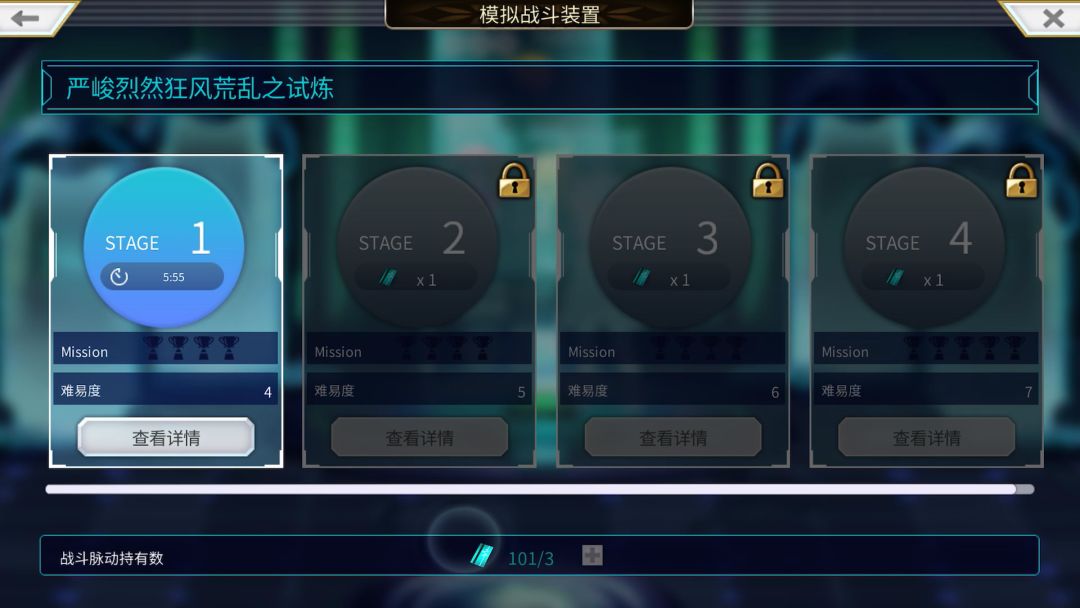Click the battle pulse ticket icon at bottom
1080x608 pixels.
[482, 555]
